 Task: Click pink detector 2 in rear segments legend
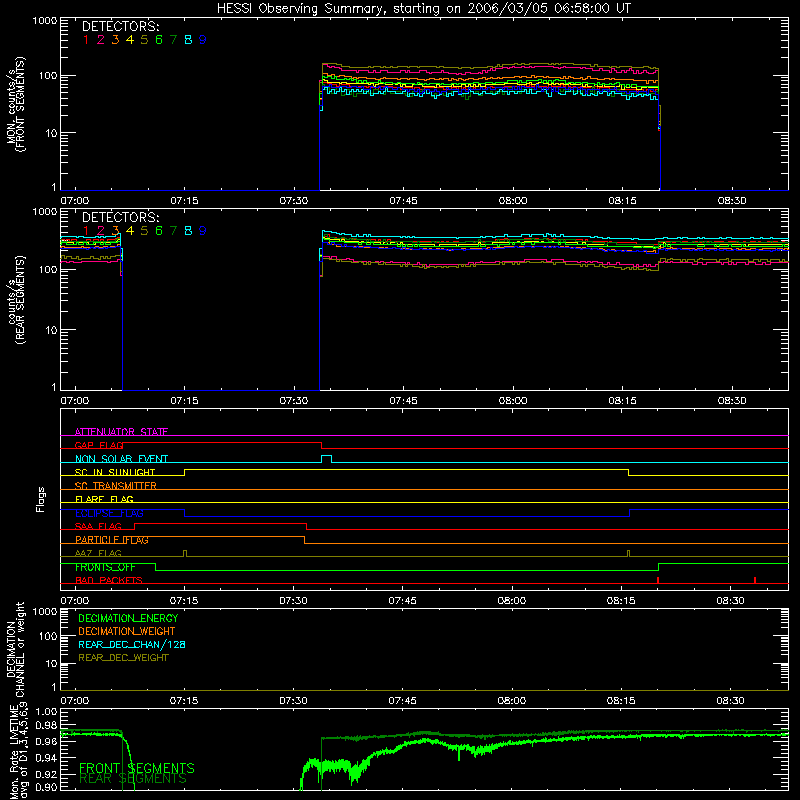[x=101, y=231]
